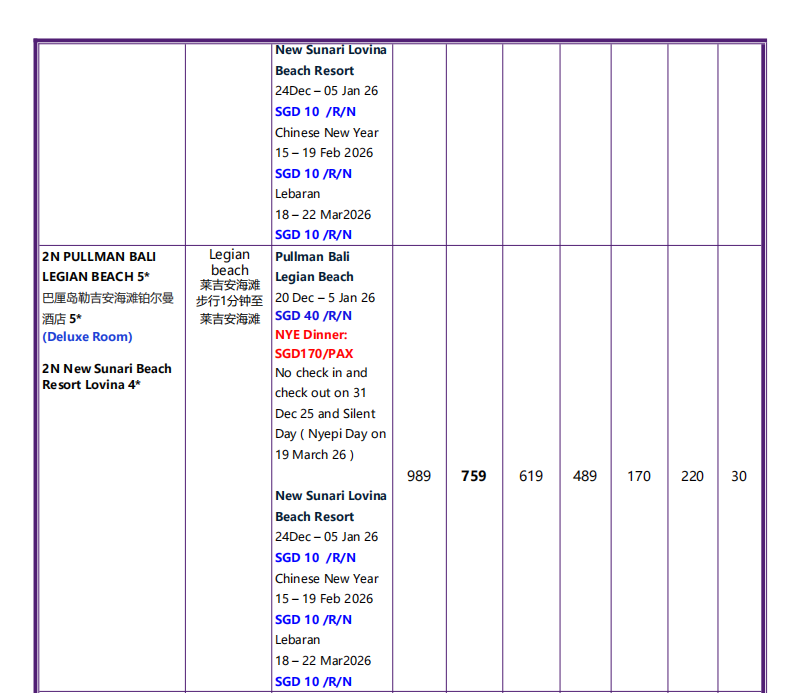Screen dimensions: 790x693
Task: Click the bold "Pullman Bali" surcharge heading
Action: click(x=312, y=257)
